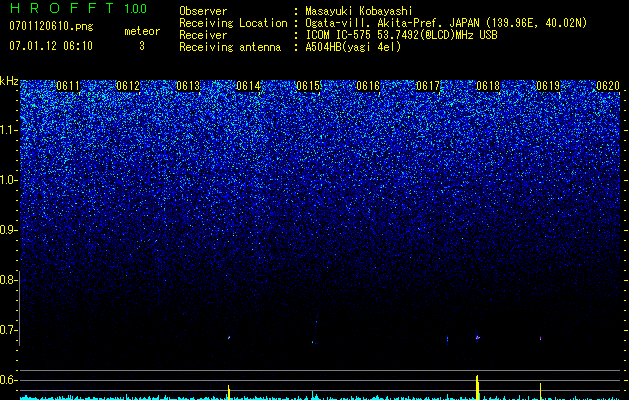629x400 pixels.
Task: Click the meteor echo spot at 0618
Action: point(477,337)
